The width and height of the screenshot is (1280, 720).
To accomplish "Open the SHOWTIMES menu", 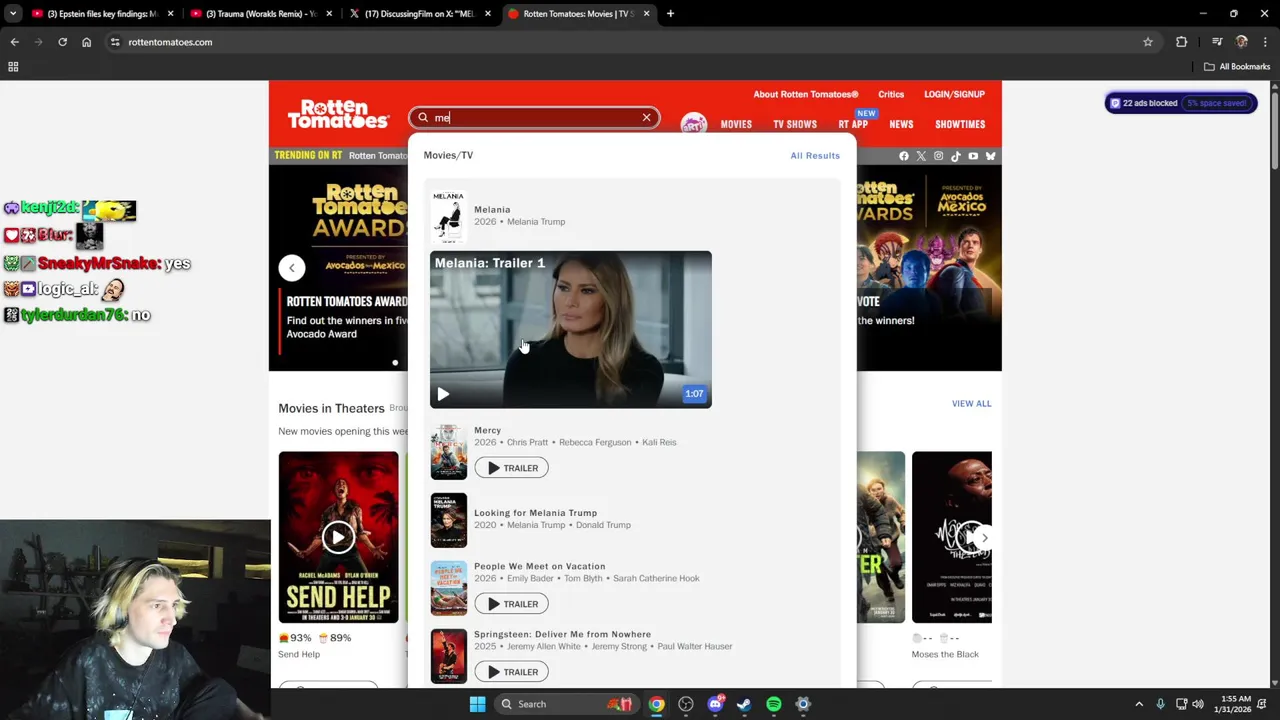I will coord(960,125).
